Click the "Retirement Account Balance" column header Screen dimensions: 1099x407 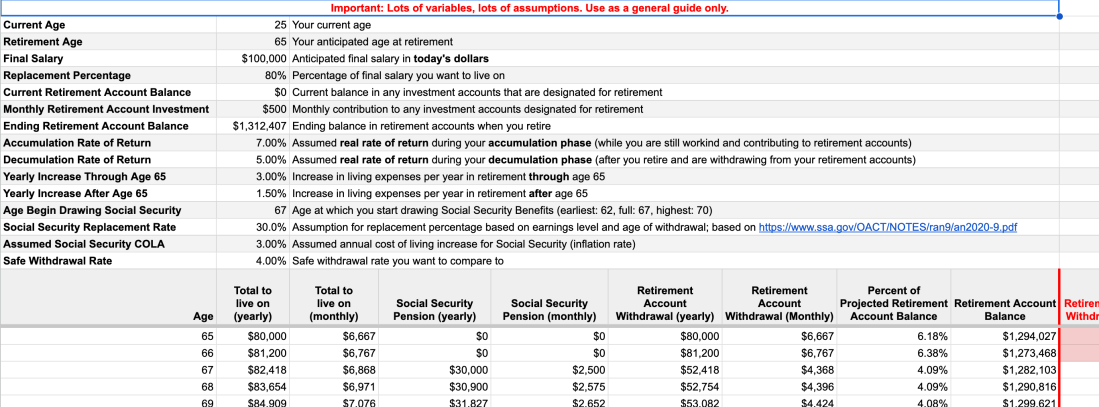[x=1005, y=309]
